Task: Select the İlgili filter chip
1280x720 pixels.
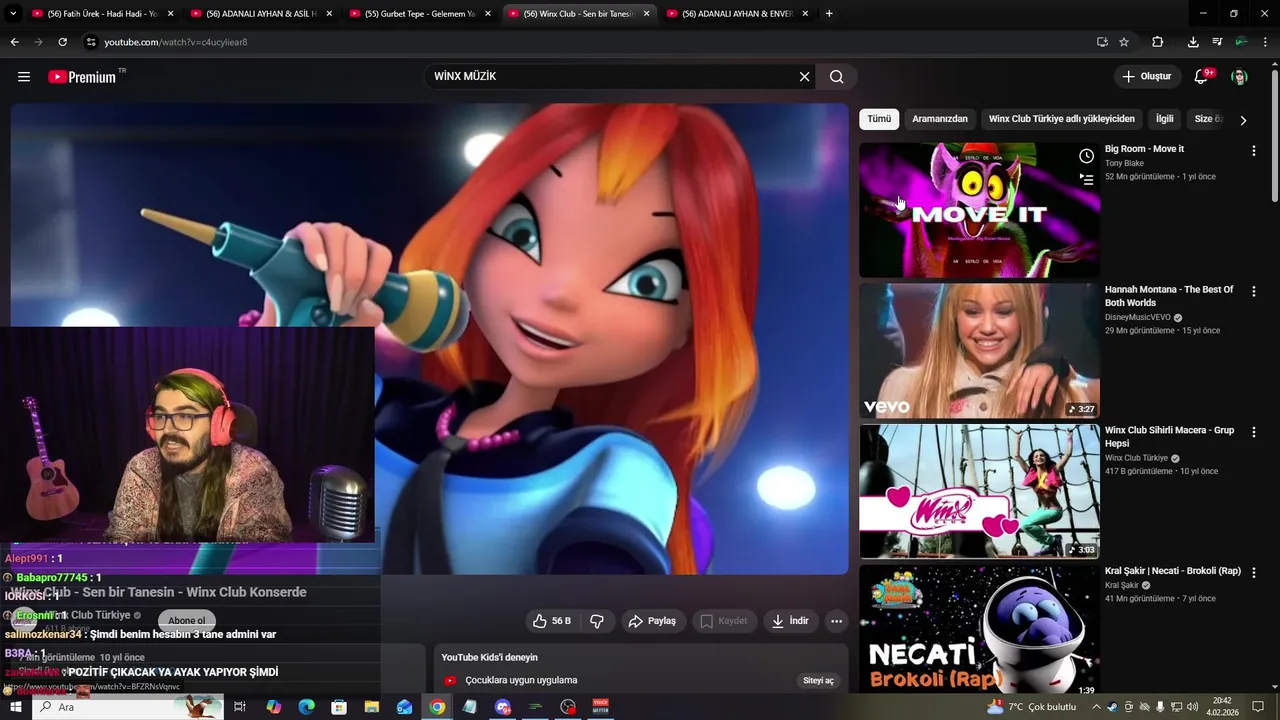Action: [x=1165, y=119]
